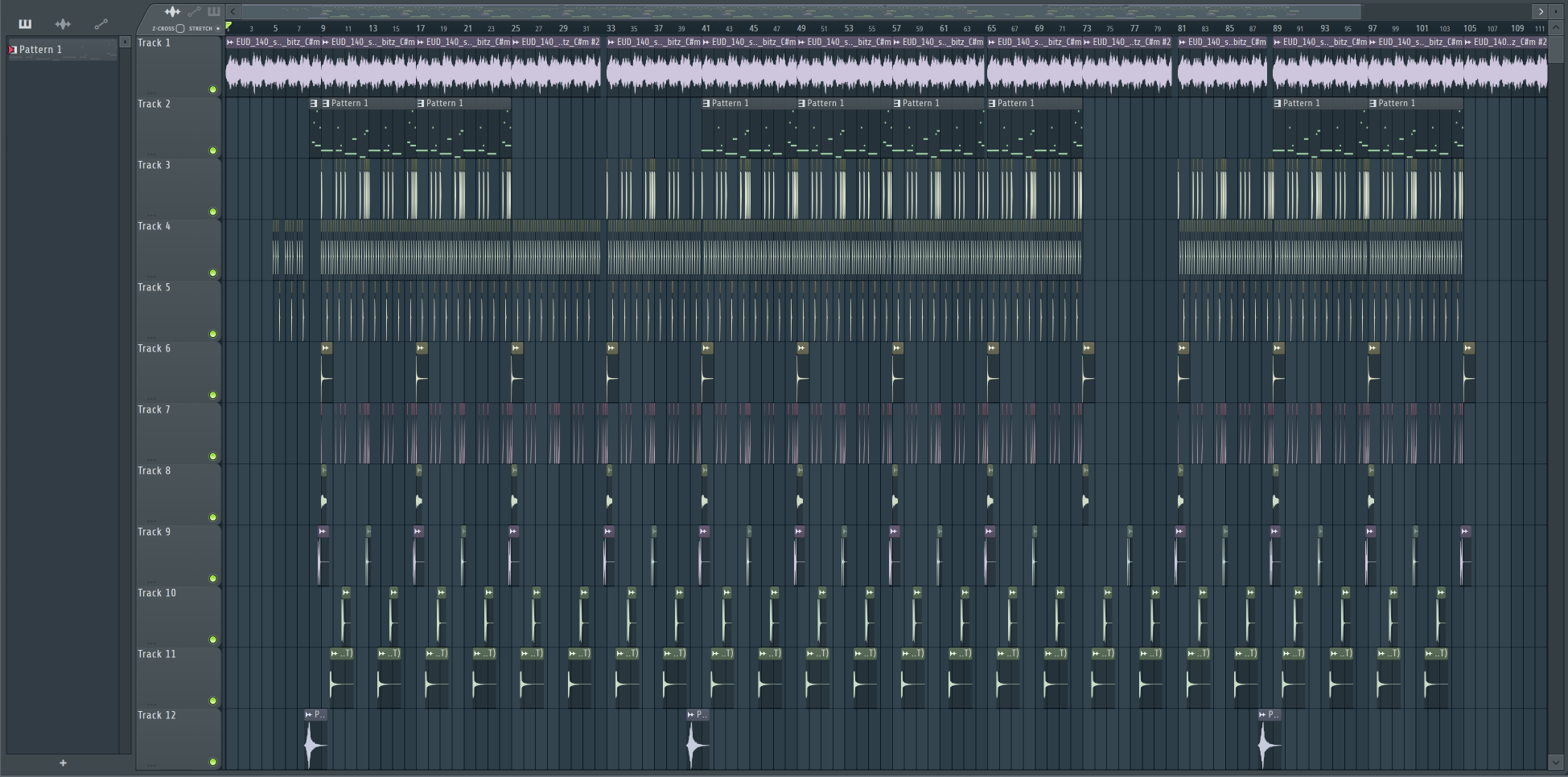
Task: Open EUD_140 clip menu at bar 33
Action: click(611, 42)
